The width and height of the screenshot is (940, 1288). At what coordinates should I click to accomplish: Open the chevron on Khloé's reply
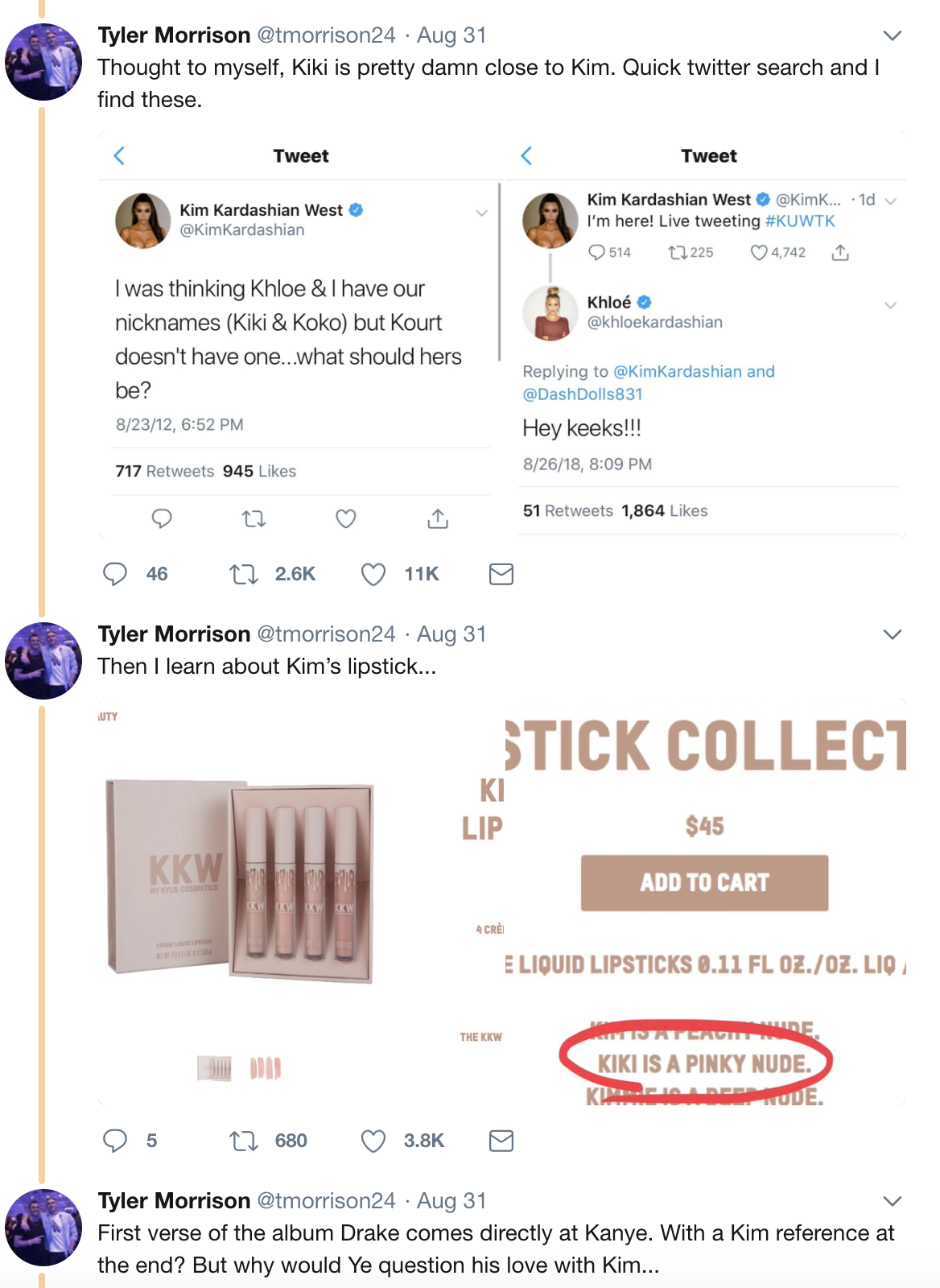(890, 304)
